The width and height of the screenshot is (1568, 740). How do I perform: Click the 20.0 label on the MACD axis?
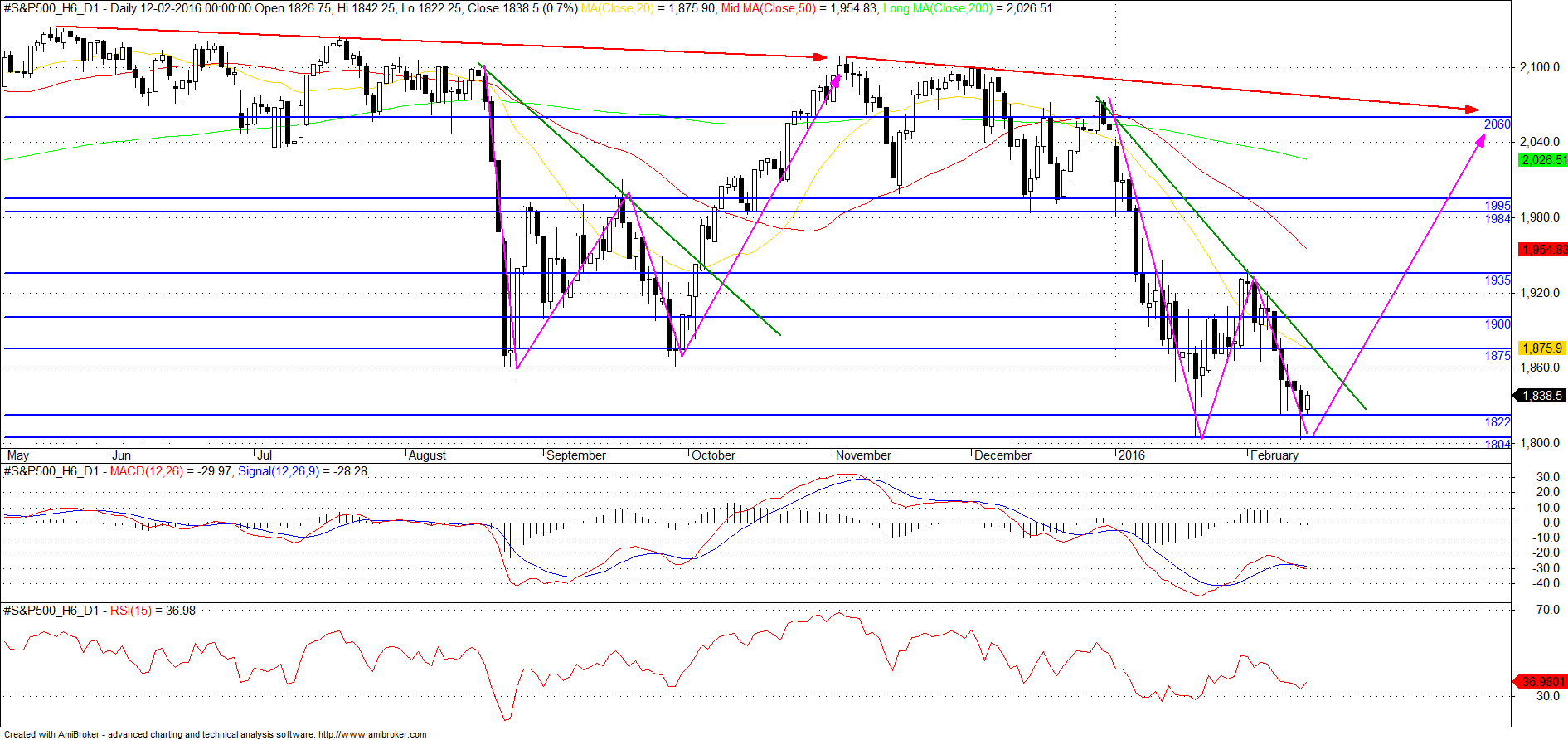(1548, 492)
